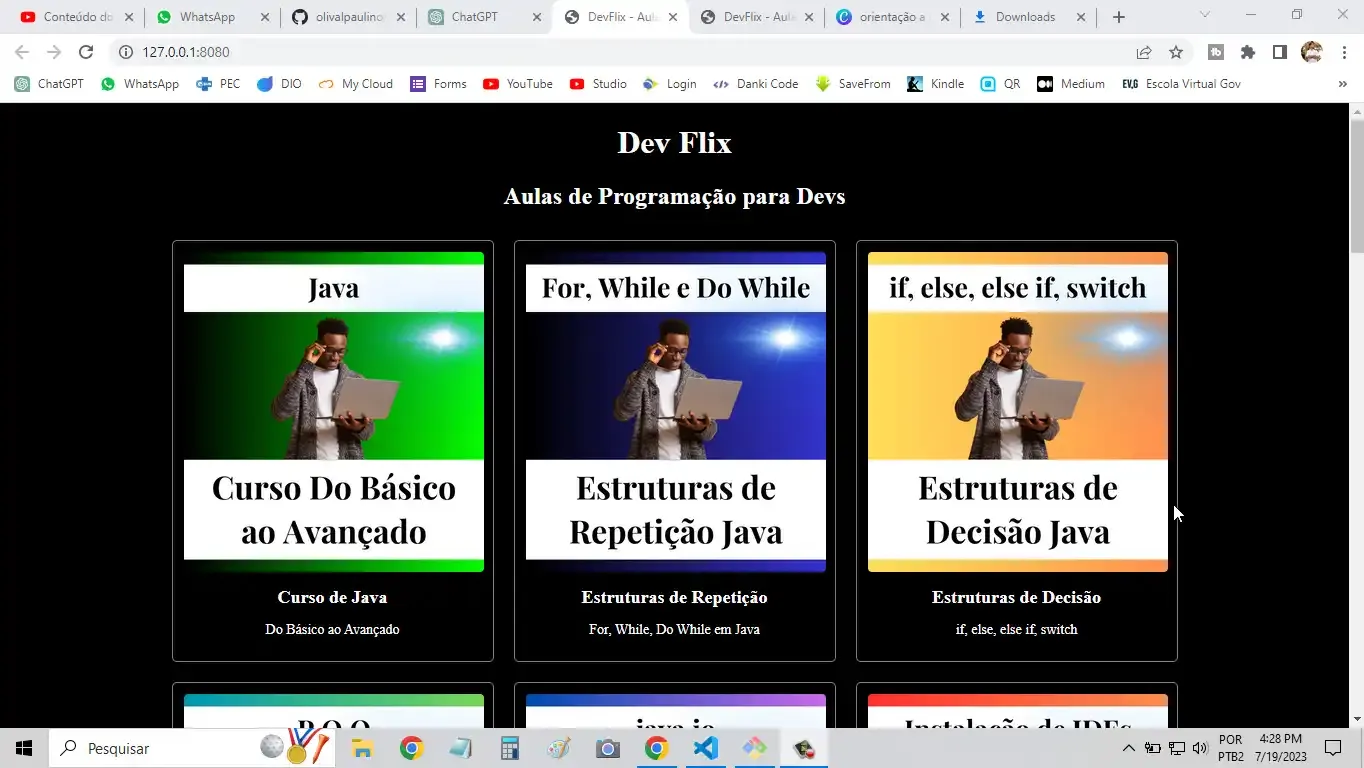Open the if, else, switch thumbnail
The image size is (1364, 768).
1018,412
